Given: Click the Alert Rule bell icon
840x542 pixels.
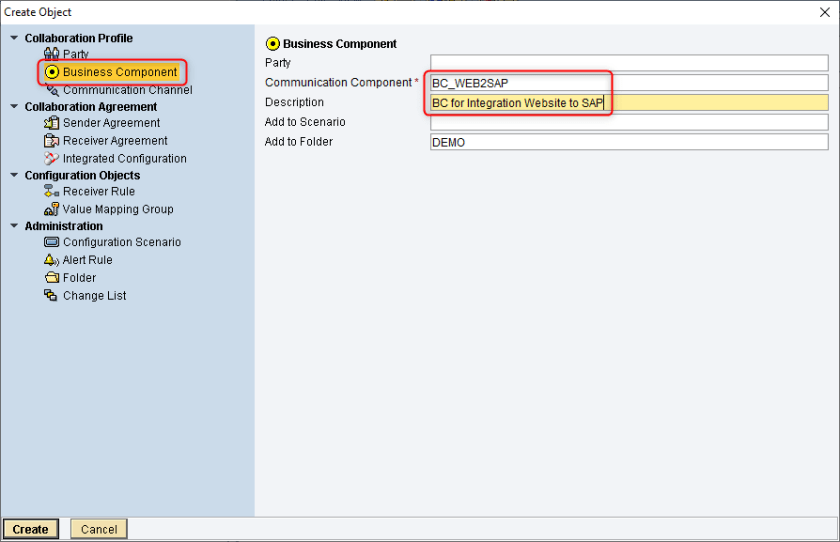Looking at the screenshot, I should [x=52, y=260].
